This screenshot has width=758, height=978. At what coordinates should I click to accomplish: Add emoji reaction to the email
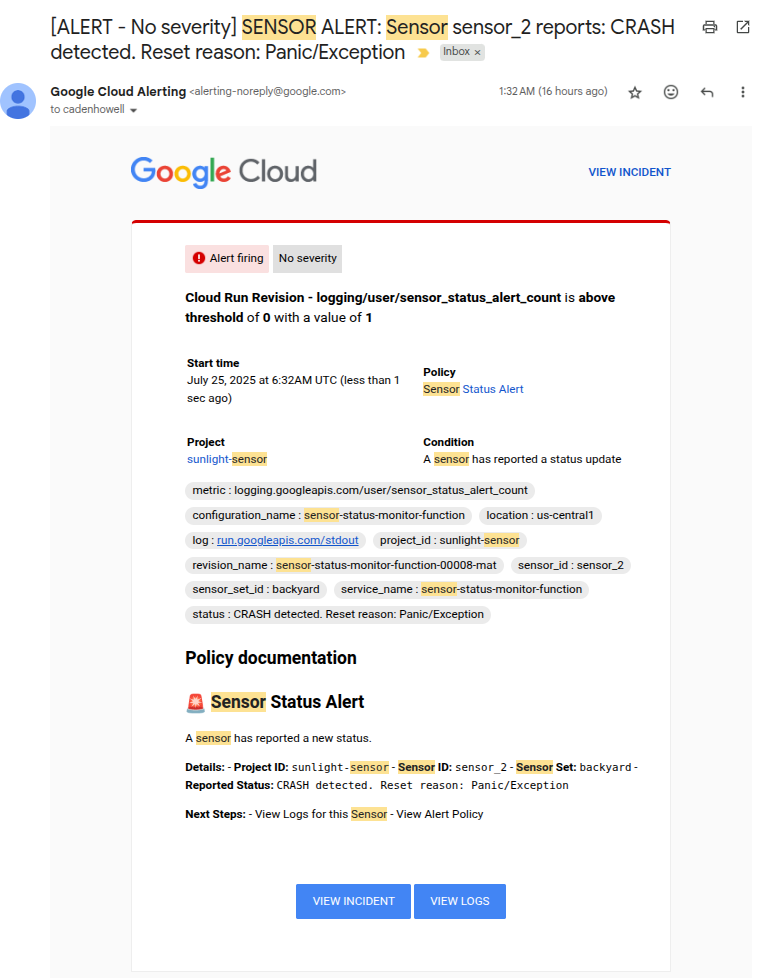click(671, 92)
